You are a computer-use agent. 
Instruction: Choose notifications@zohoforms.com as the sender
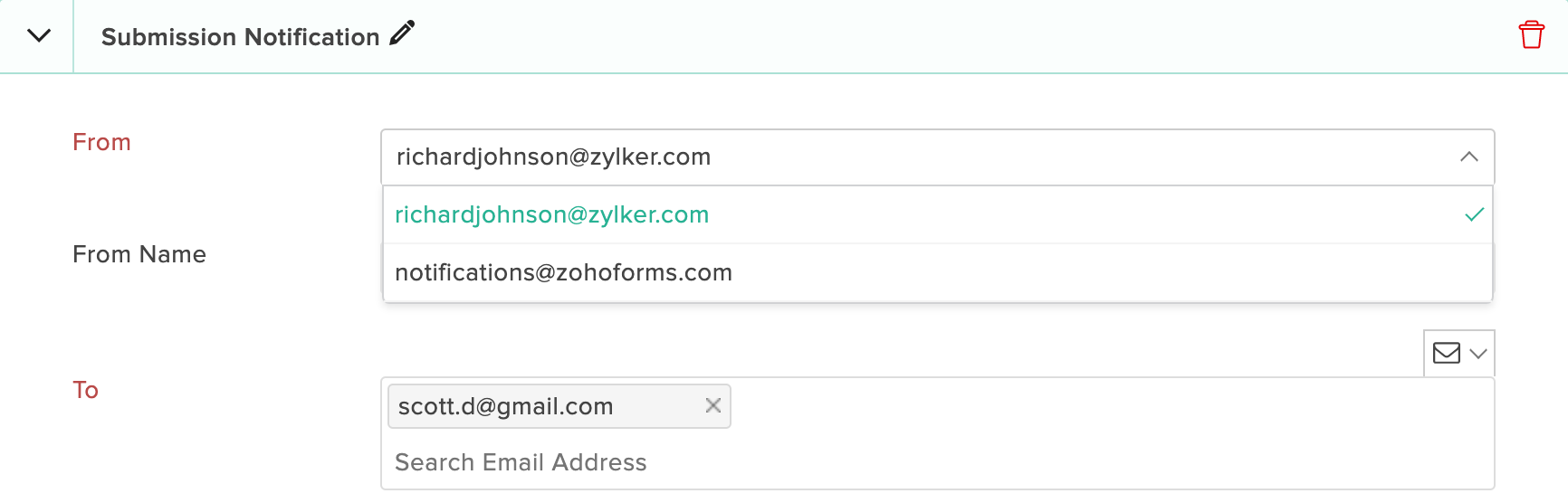(x=563, y=272)
